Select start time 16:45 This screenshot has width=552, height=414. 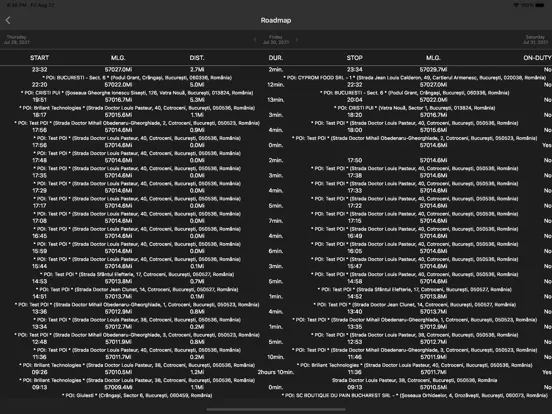pyautogui.click(x=39, y=236)
